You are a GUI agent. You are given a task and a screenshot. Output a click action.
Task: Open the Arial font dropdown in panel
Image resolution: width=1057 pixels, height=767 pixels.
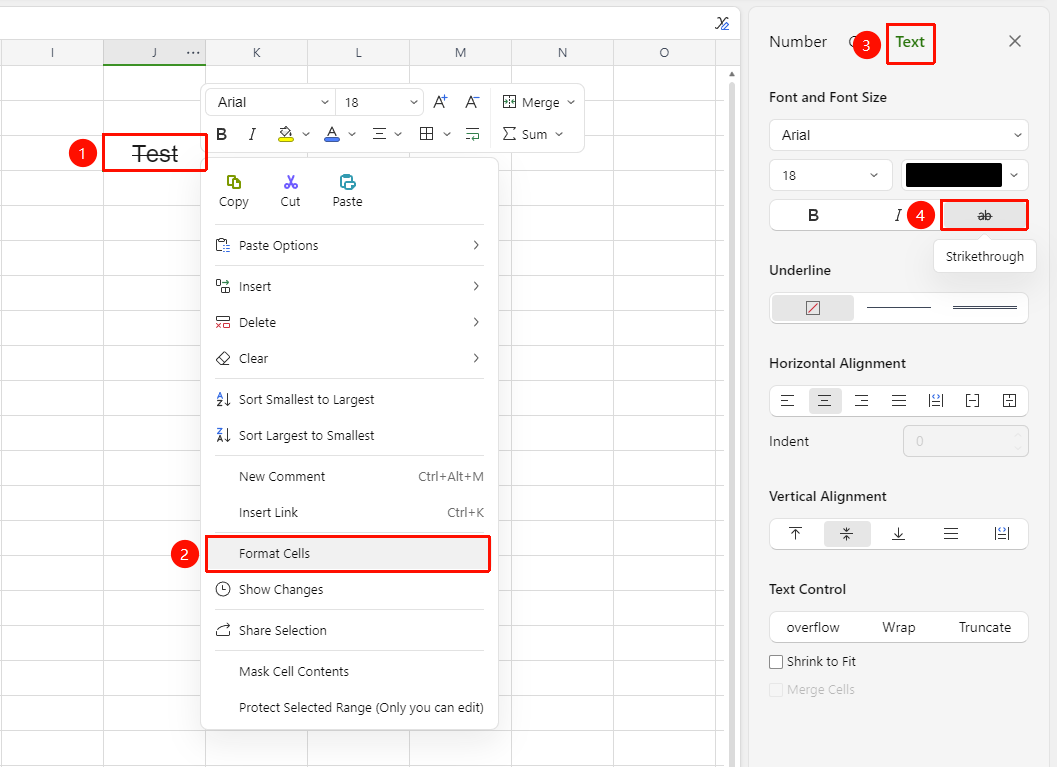pos(899,135)
